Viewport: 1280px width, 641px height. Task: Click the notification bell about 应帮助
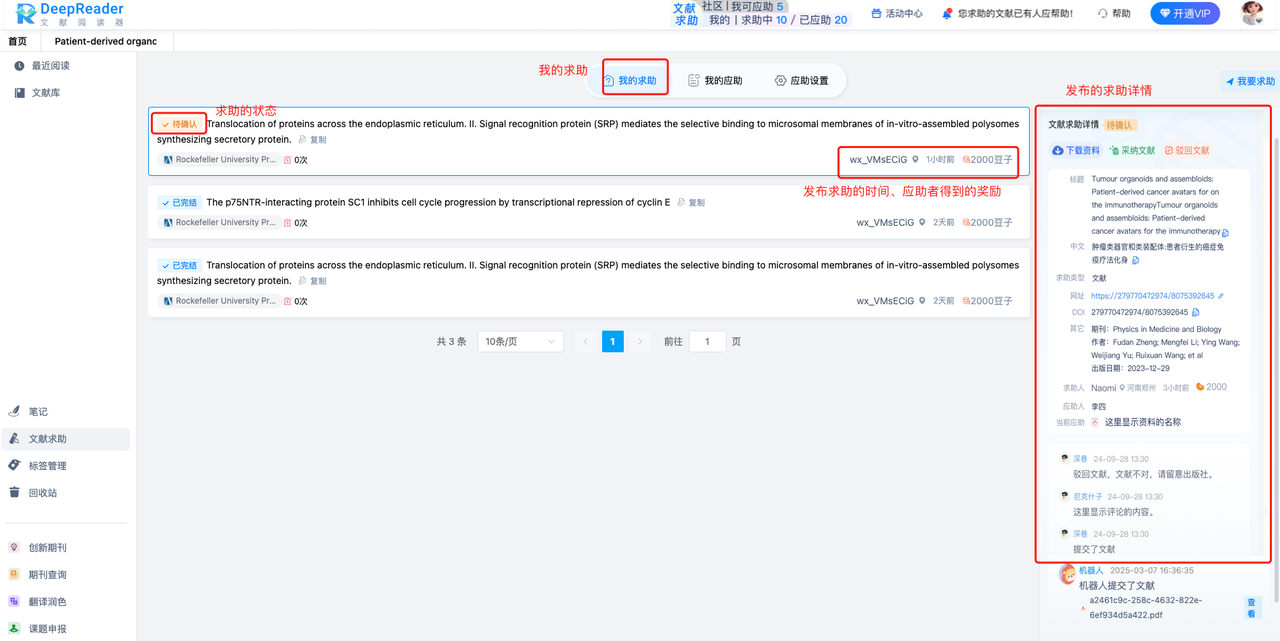(x=947, y=14)
